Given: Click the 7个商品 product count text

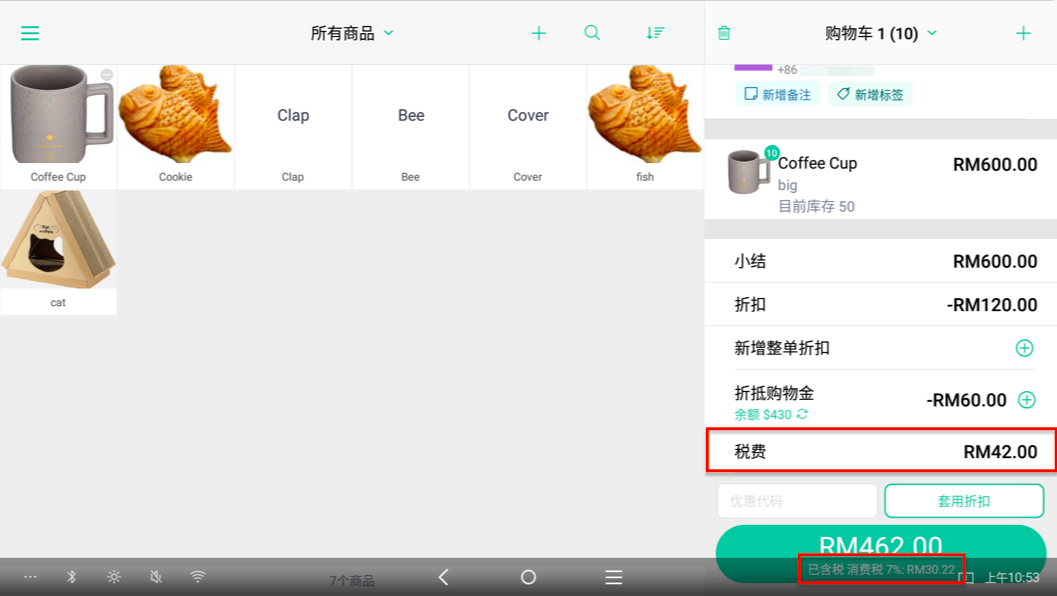Looking at the screenshot, I should pos(352,580).
